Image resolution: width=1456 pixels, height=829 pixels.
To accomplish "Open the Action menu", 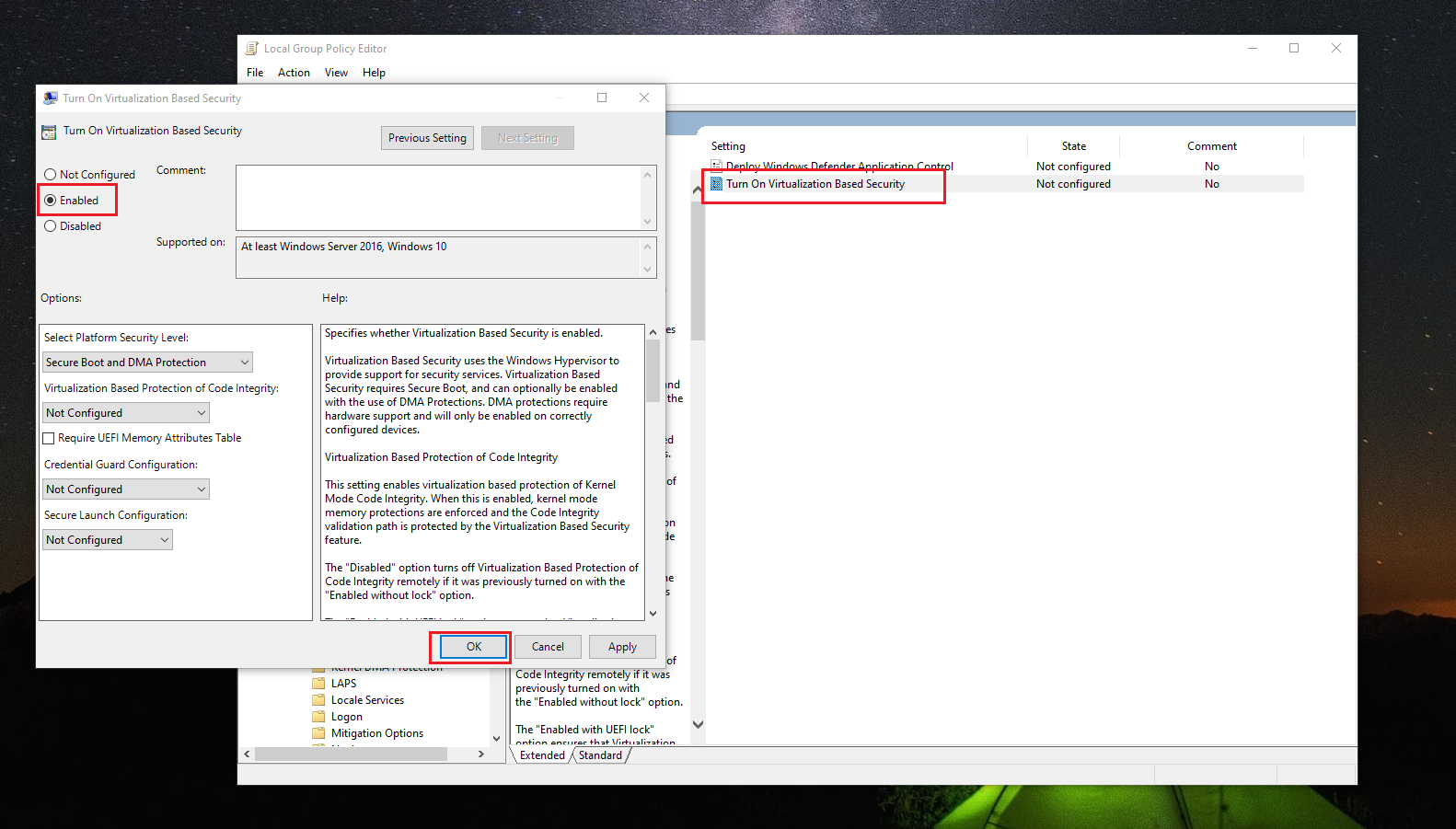I will [294, 73].
